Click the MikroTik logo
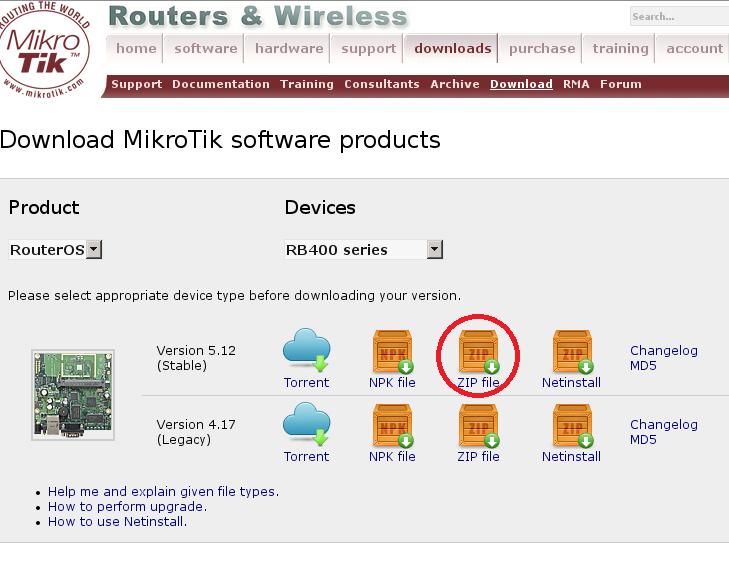729x562 pixels. pyautogui.click(x=43, y=49)
